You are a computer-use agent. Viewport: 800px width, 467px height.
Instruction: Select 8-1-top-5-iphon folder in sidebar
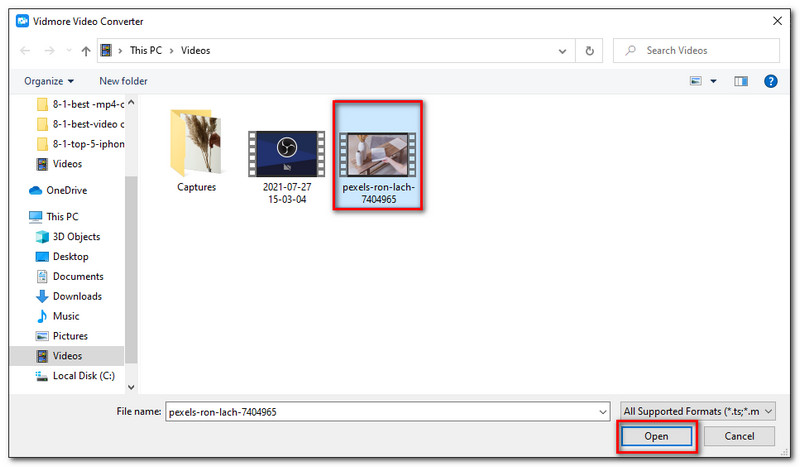pyautogui.click(x=81, y=144)
